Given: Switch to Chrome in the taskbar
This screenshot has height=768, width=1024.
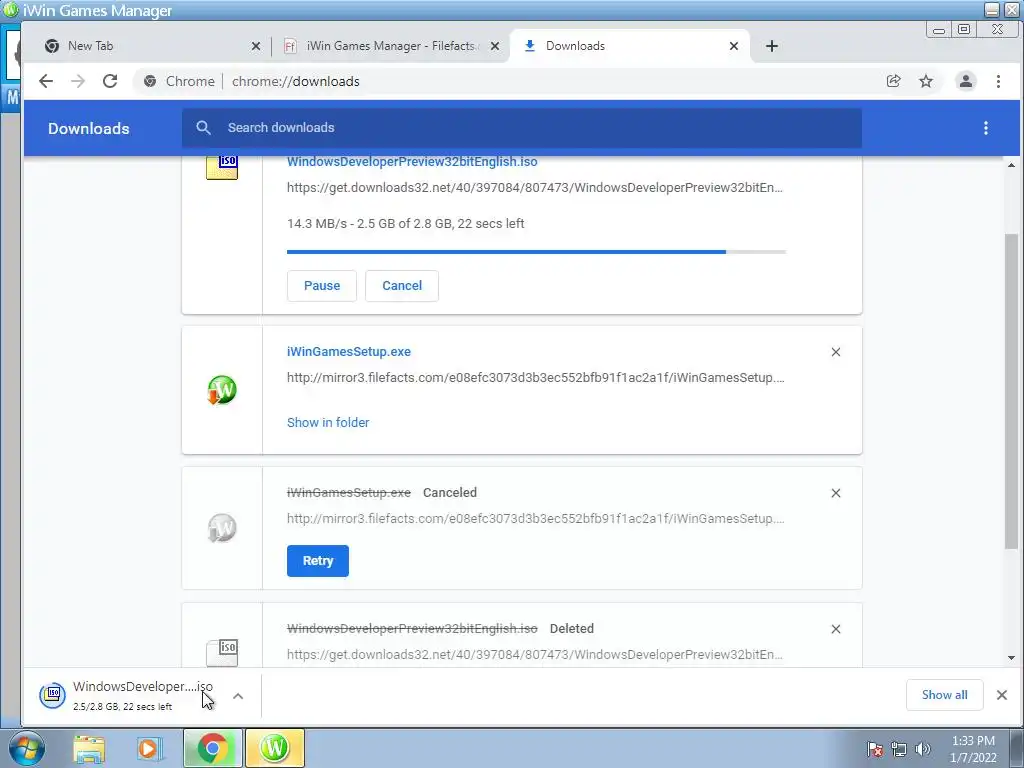Looking at the screenshot, I should point(213,748).
